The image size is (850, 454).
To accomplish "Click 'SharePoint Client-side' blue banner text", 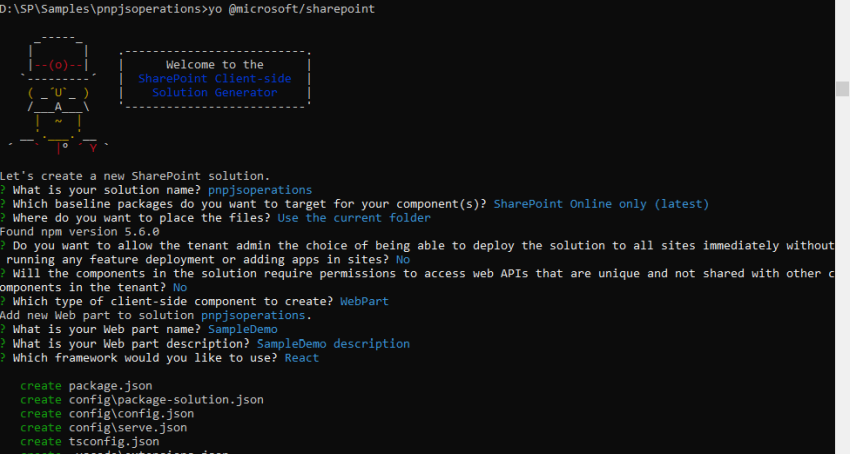I will [215, 79].
